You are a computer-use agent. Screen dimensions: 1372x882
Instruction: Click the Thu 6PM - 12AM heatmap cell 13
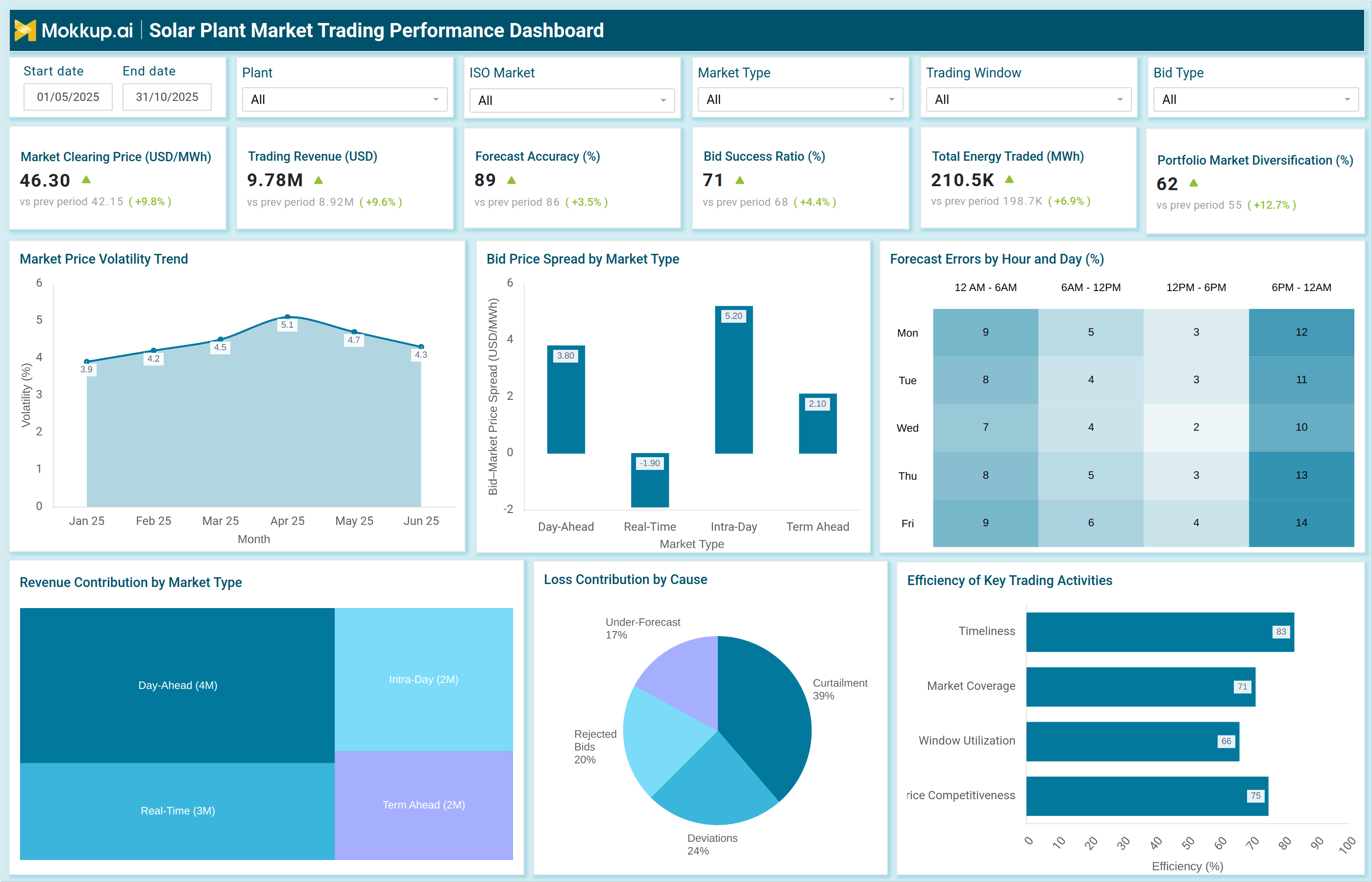tap(1301, 475)
